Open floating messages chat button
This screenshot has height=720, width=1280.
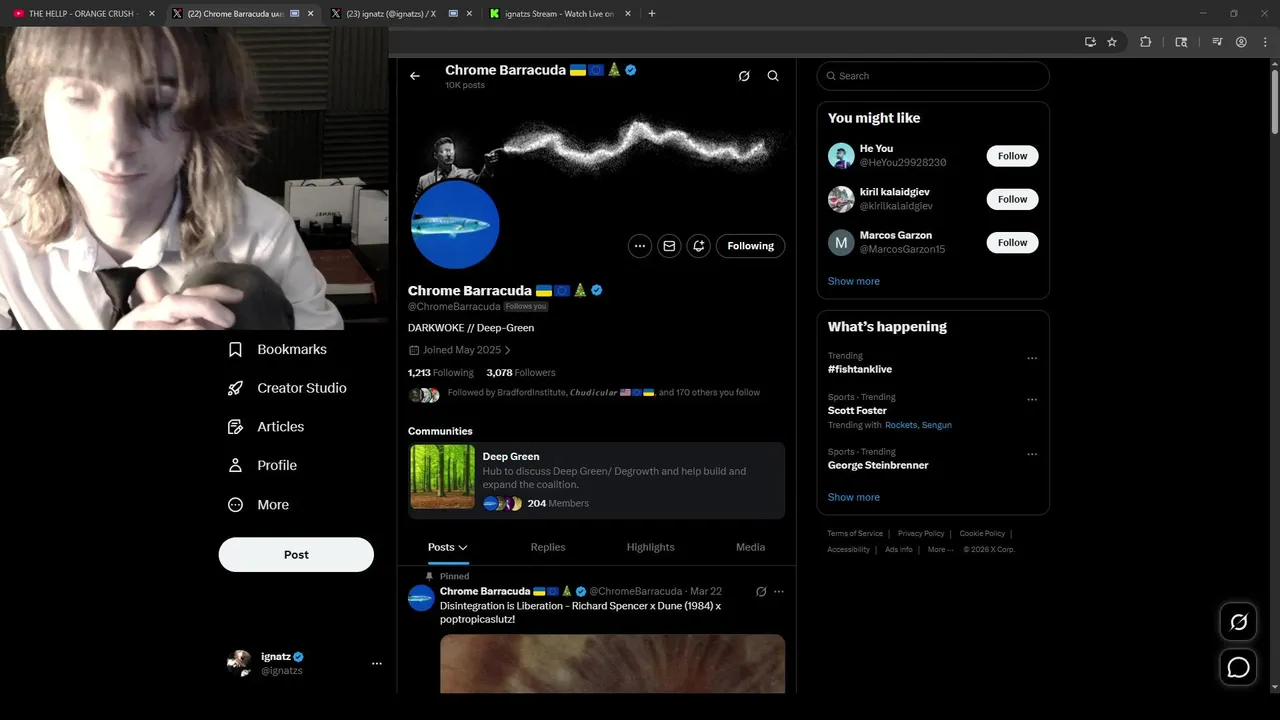point(1238,667)
